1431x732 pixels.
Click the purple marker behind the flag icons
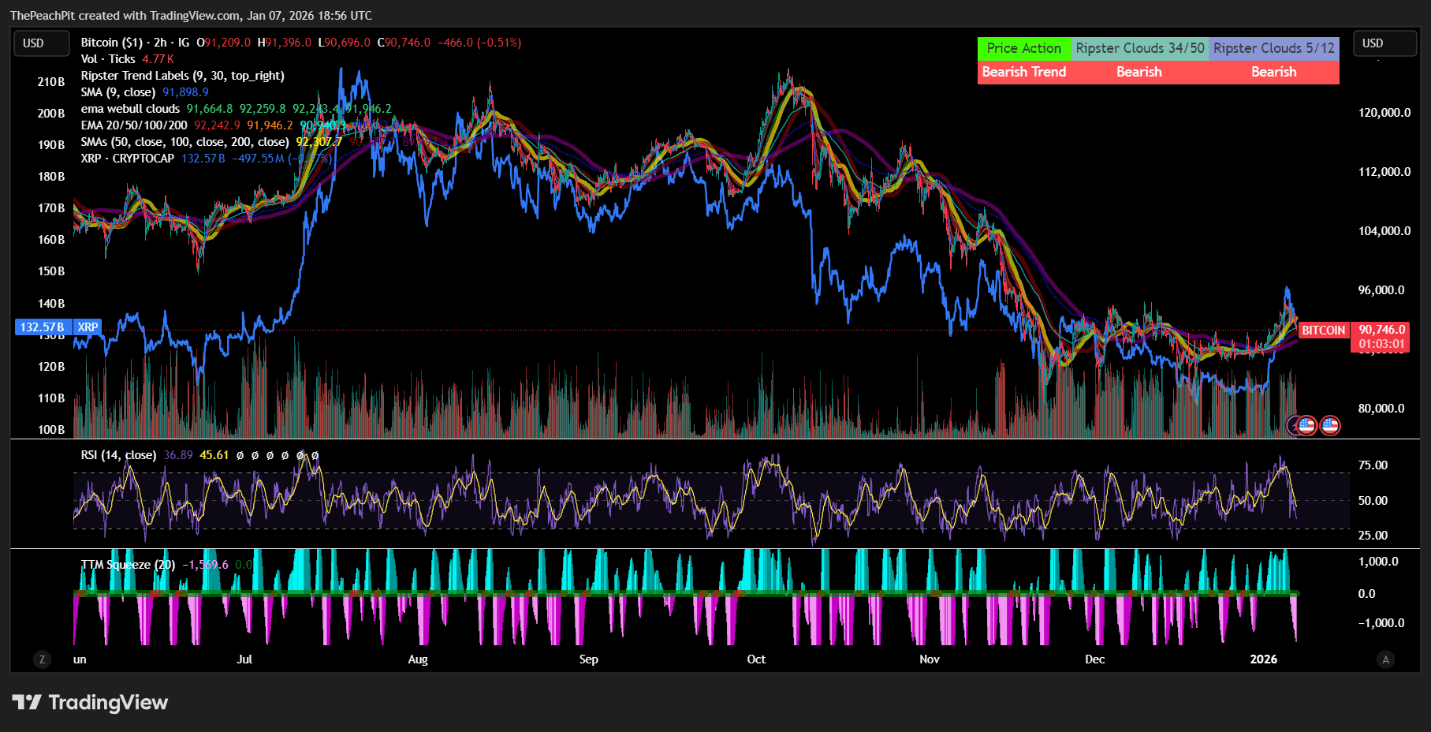[x=1293, y=425]
